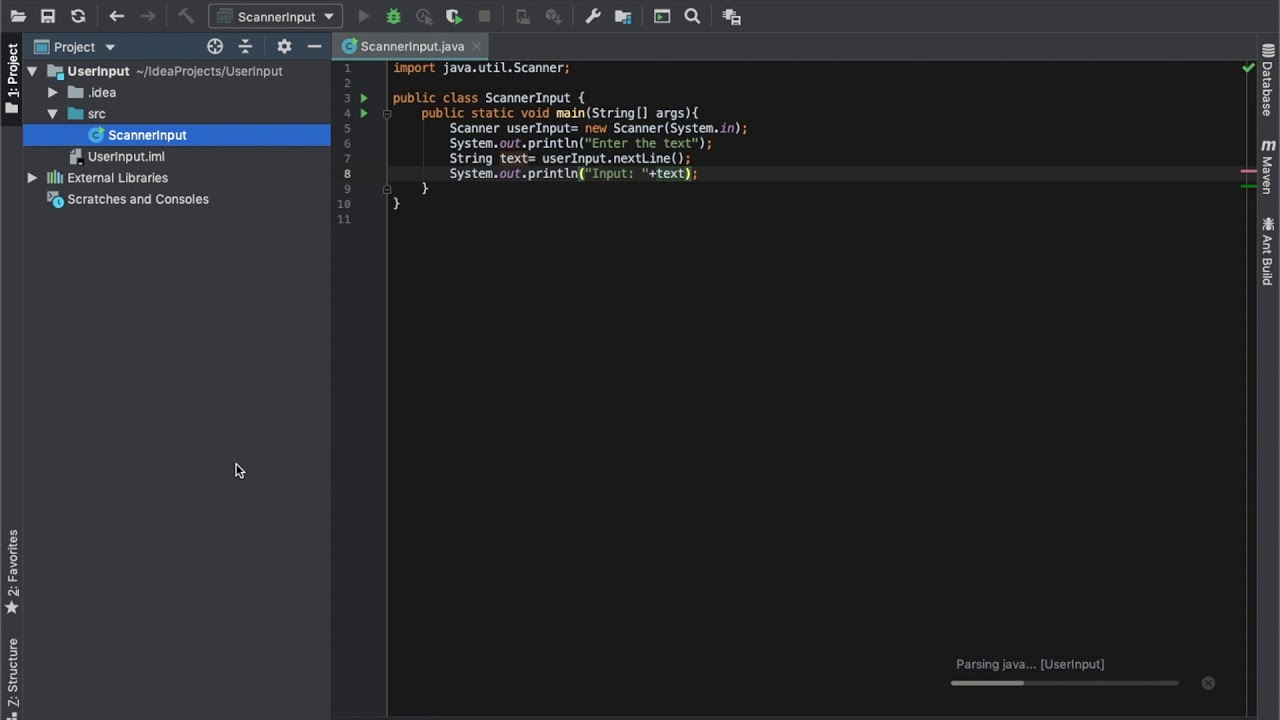Open the Ant Build tool window

1267,251
